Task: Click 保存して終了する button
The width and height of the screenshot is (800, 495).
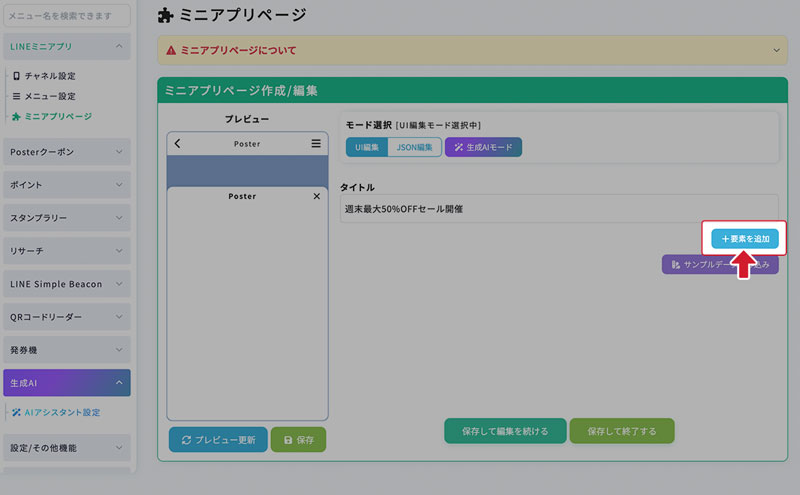Action: click(x=622, y=431)
